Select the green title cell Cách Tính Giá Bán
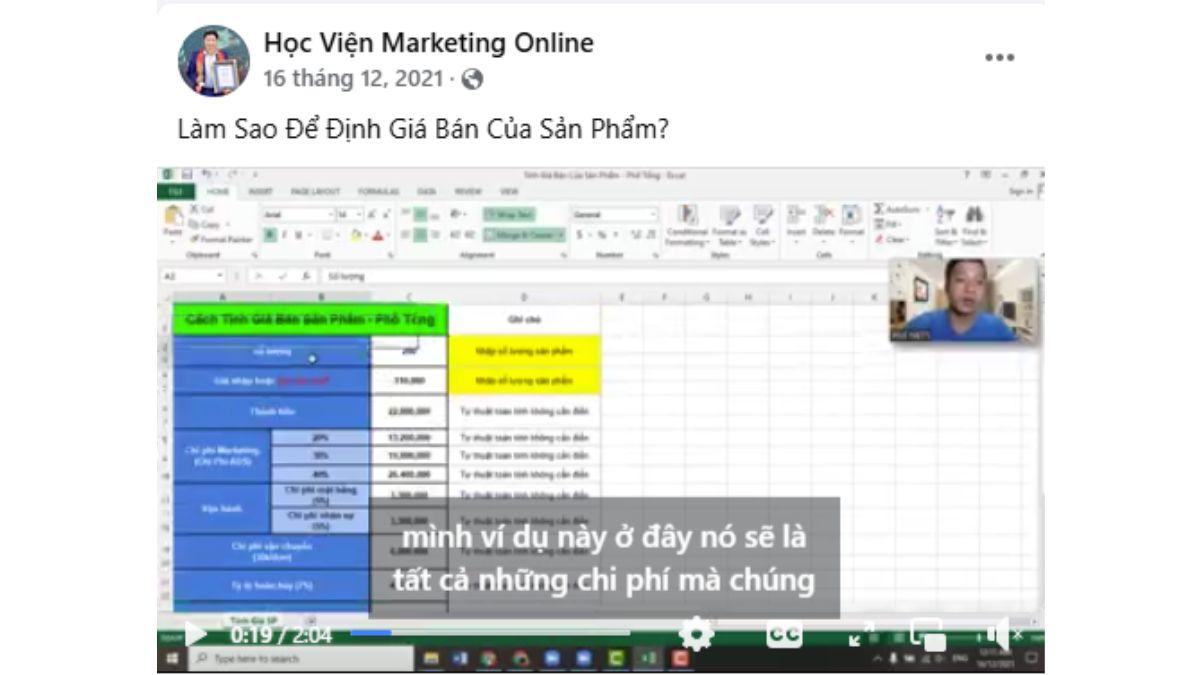This screenshot has width=1200, height=675. 310,320
